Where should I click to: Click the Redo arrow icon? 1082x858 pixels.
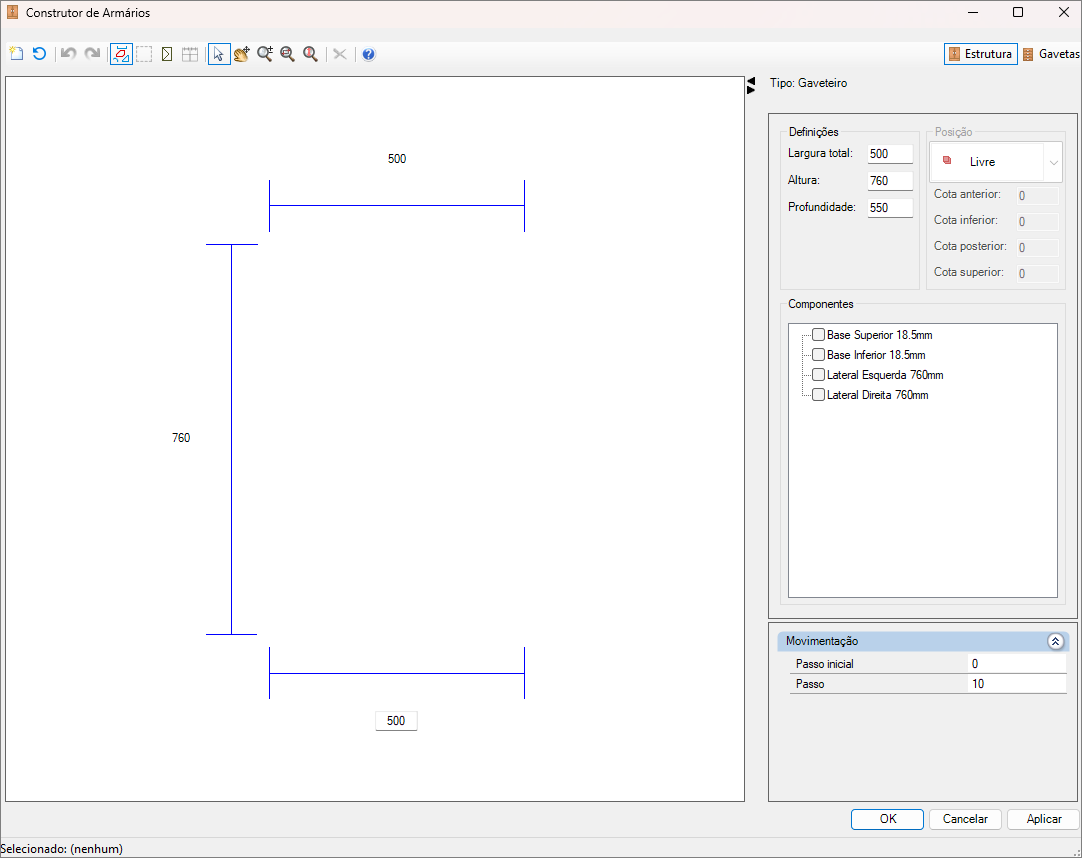(92, 54)
